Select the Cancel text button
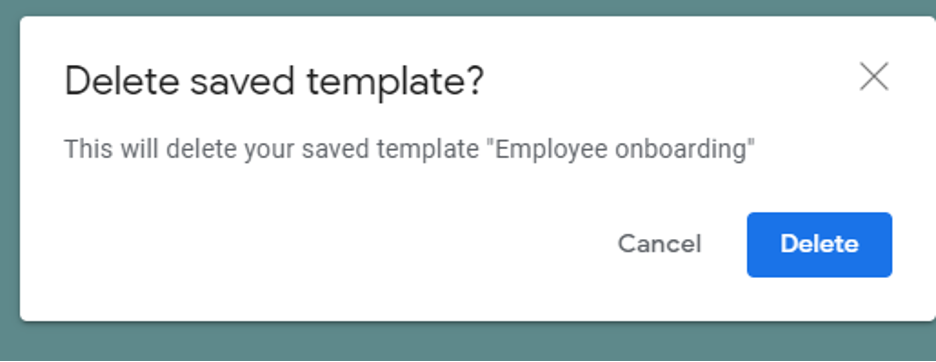The image size is (936, 362). pyautogui.click(x=659, y=244)
